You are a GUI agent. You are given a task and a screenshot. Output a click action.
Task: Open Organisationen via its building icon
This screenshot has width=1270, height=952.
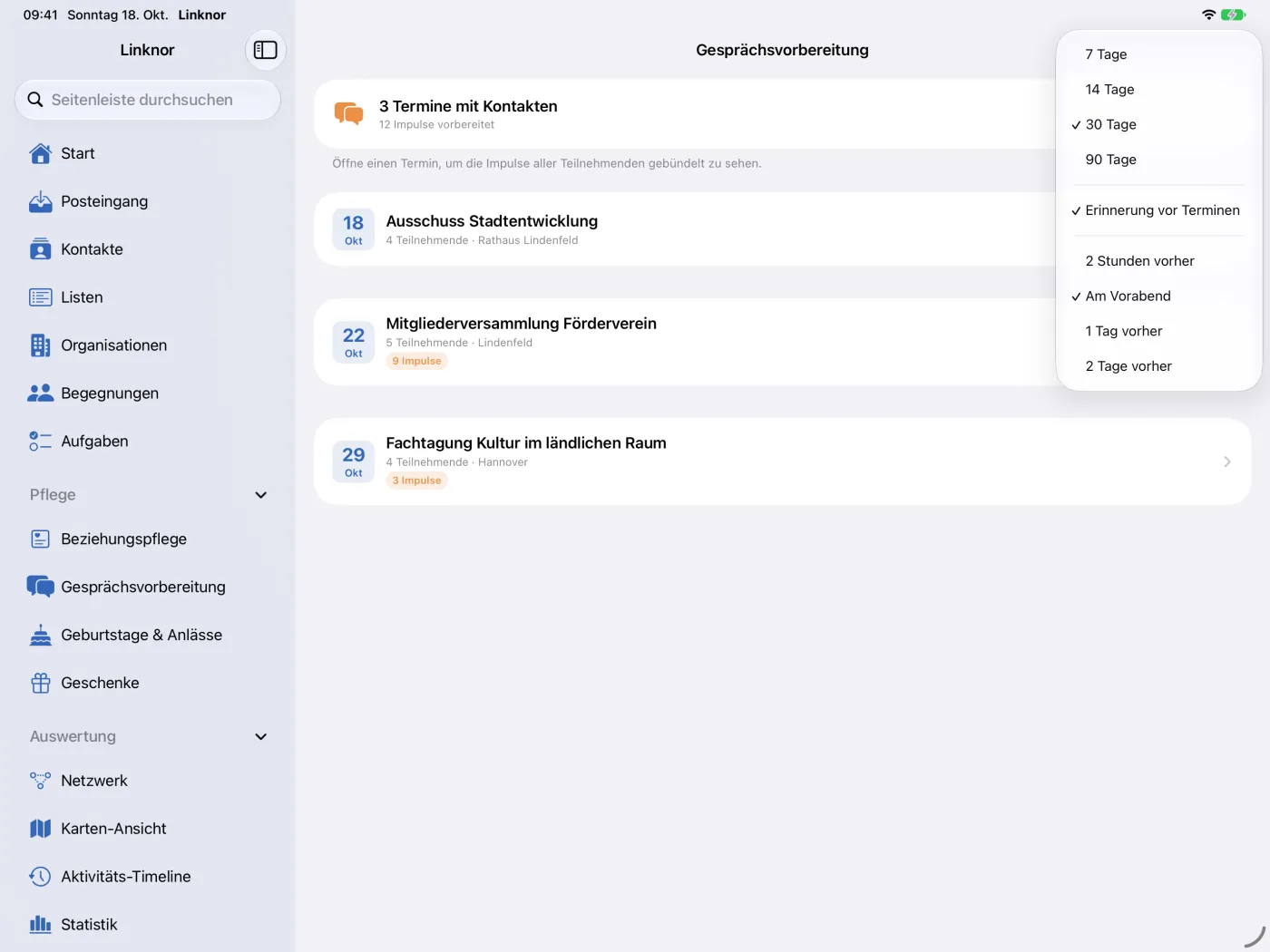(41, 345)
